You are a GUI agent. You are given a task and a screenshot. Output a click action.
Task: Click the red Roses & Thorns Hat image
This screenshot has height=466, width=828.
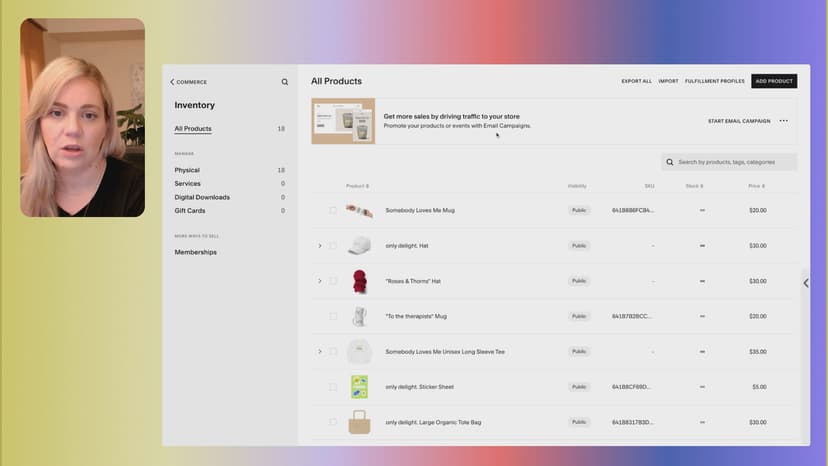click(359, 281)
